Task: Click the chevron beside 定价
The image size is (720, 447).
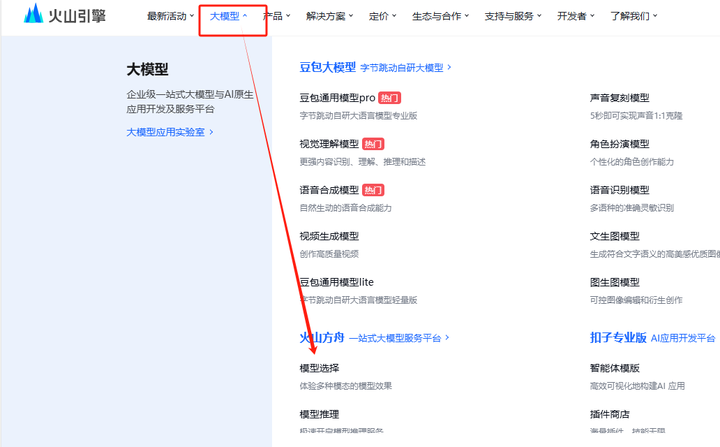Action: click(x=394, y=16)
